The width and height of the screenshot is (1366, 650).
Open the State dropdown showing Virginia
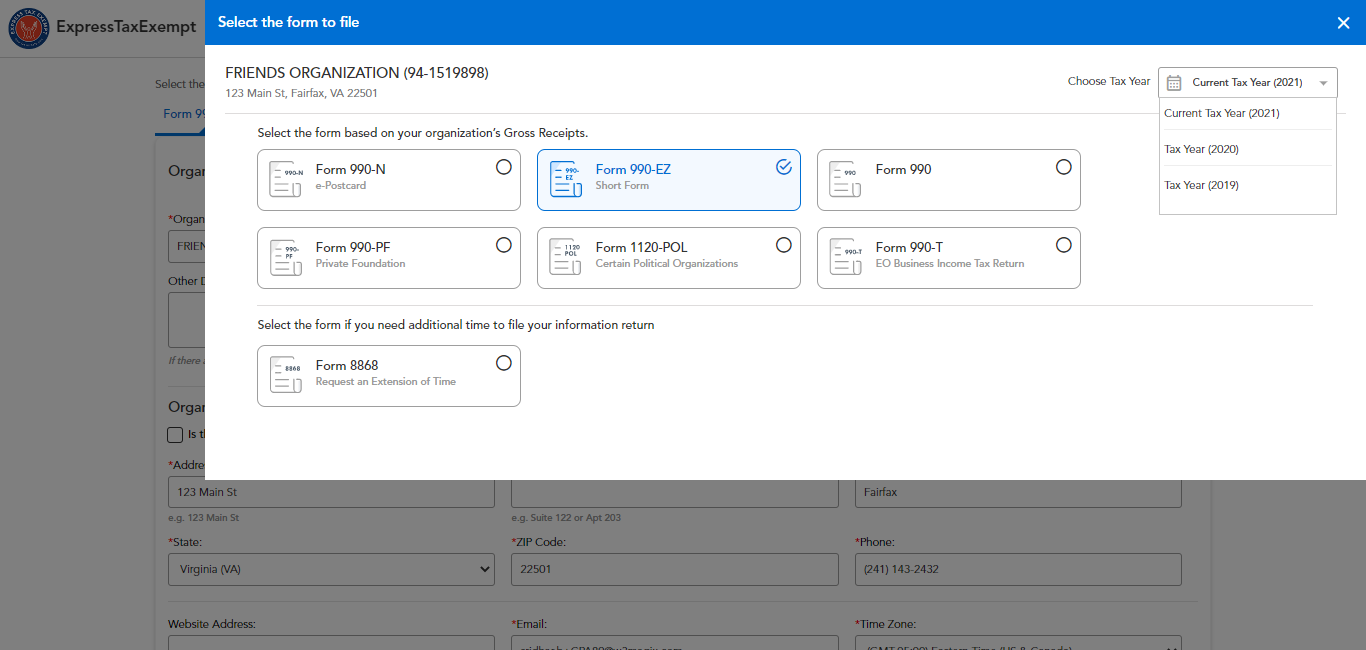coord(331,569)
